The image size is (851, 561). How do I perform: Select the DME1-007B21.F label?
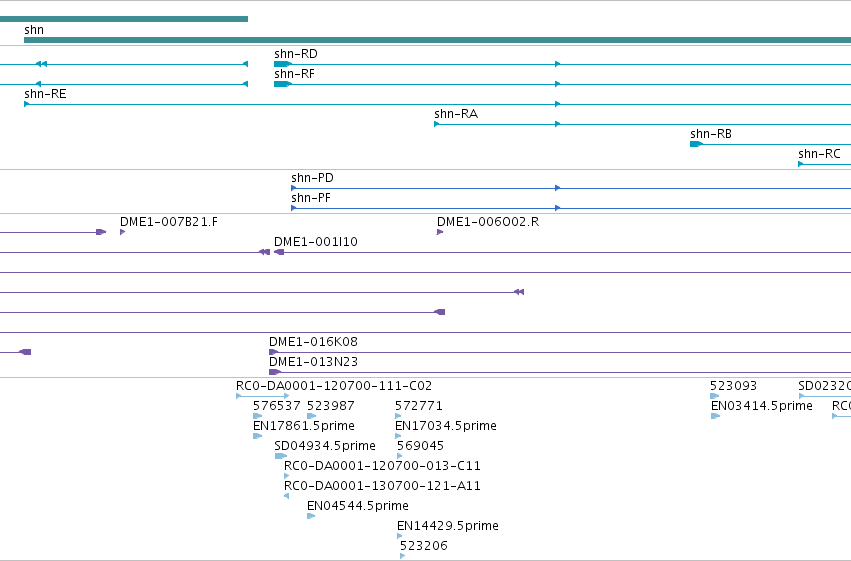point(169,222)
